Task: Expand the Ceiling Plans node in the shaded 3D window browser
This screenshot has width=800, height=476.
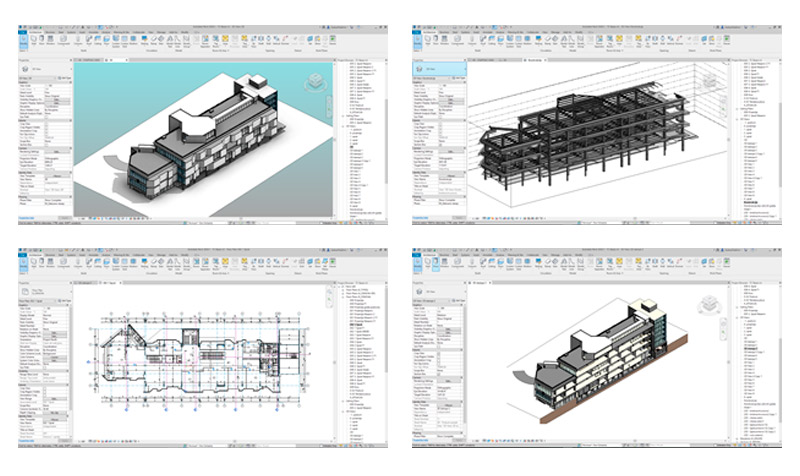Action: [x=343, y=116]
